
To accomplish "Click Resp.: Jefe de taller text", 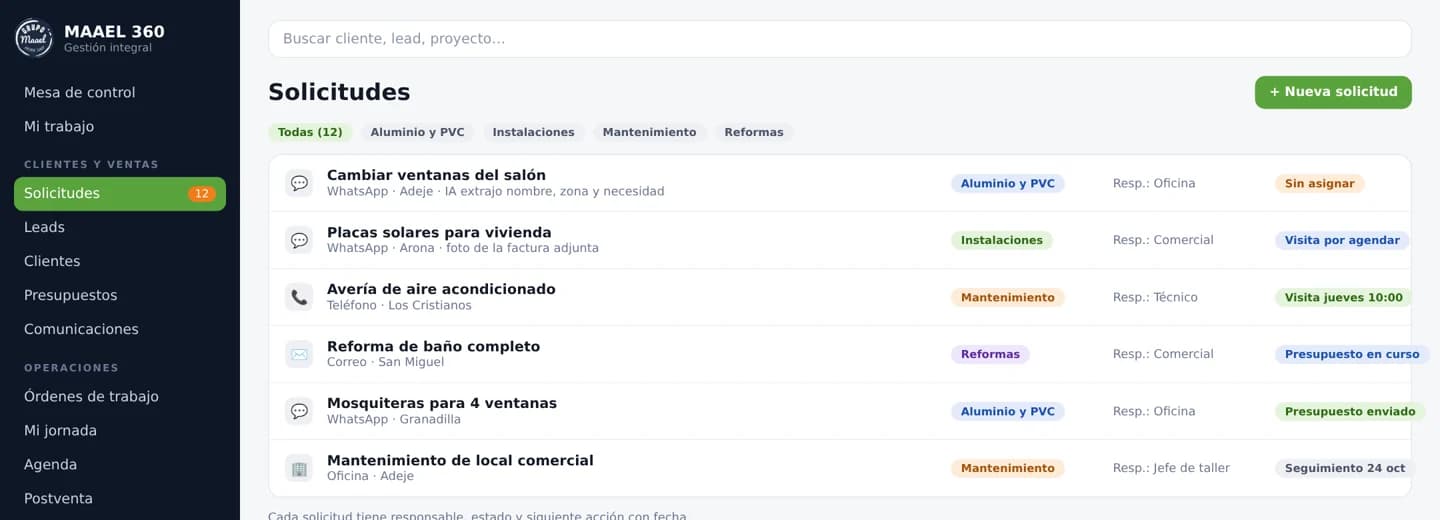I will pos(1171,469).
